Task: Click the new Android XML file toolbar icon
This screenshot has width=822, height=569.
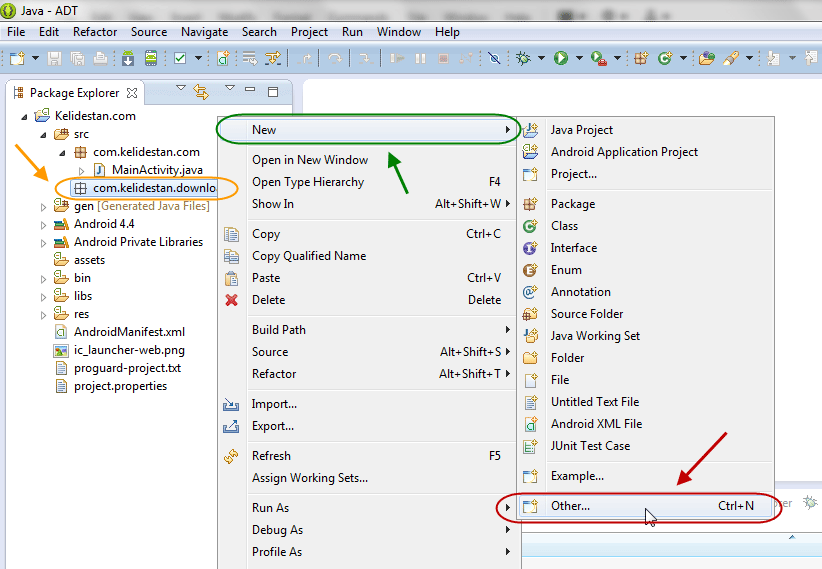Action: coord(223,58)
